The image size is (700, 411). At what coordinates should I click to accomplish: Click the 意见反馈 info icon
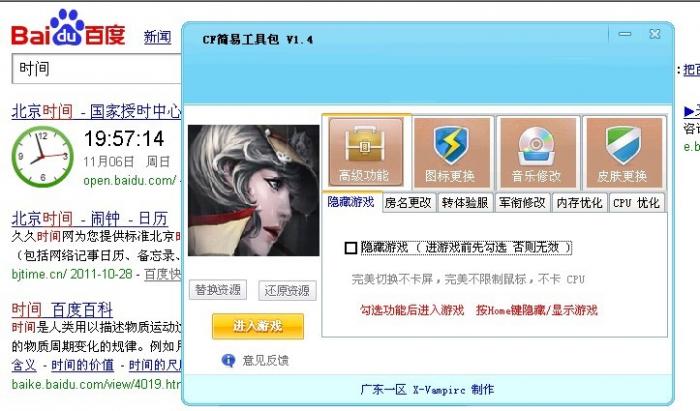click(228, 360)
